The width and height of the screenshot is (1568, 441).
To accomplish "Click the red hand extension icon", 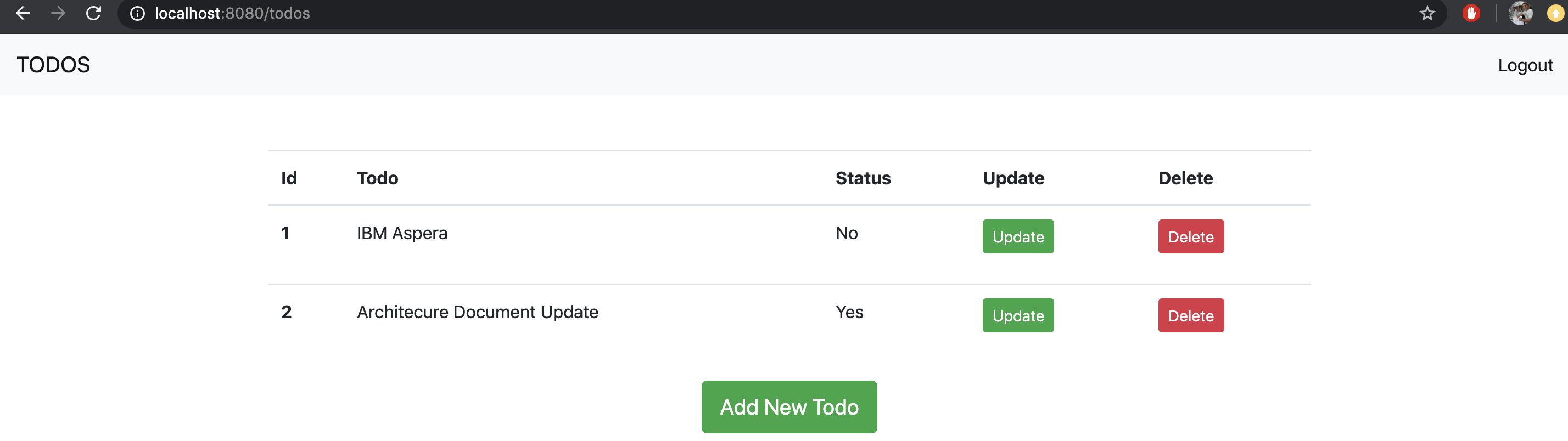I will 1471,13.
